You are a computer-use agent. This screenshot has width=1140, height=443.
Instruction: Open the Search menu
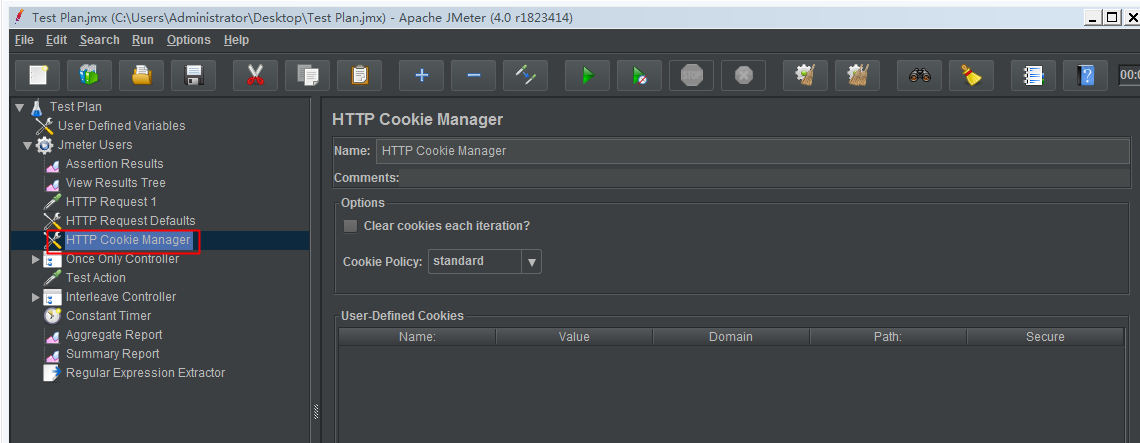coord(100,40)
